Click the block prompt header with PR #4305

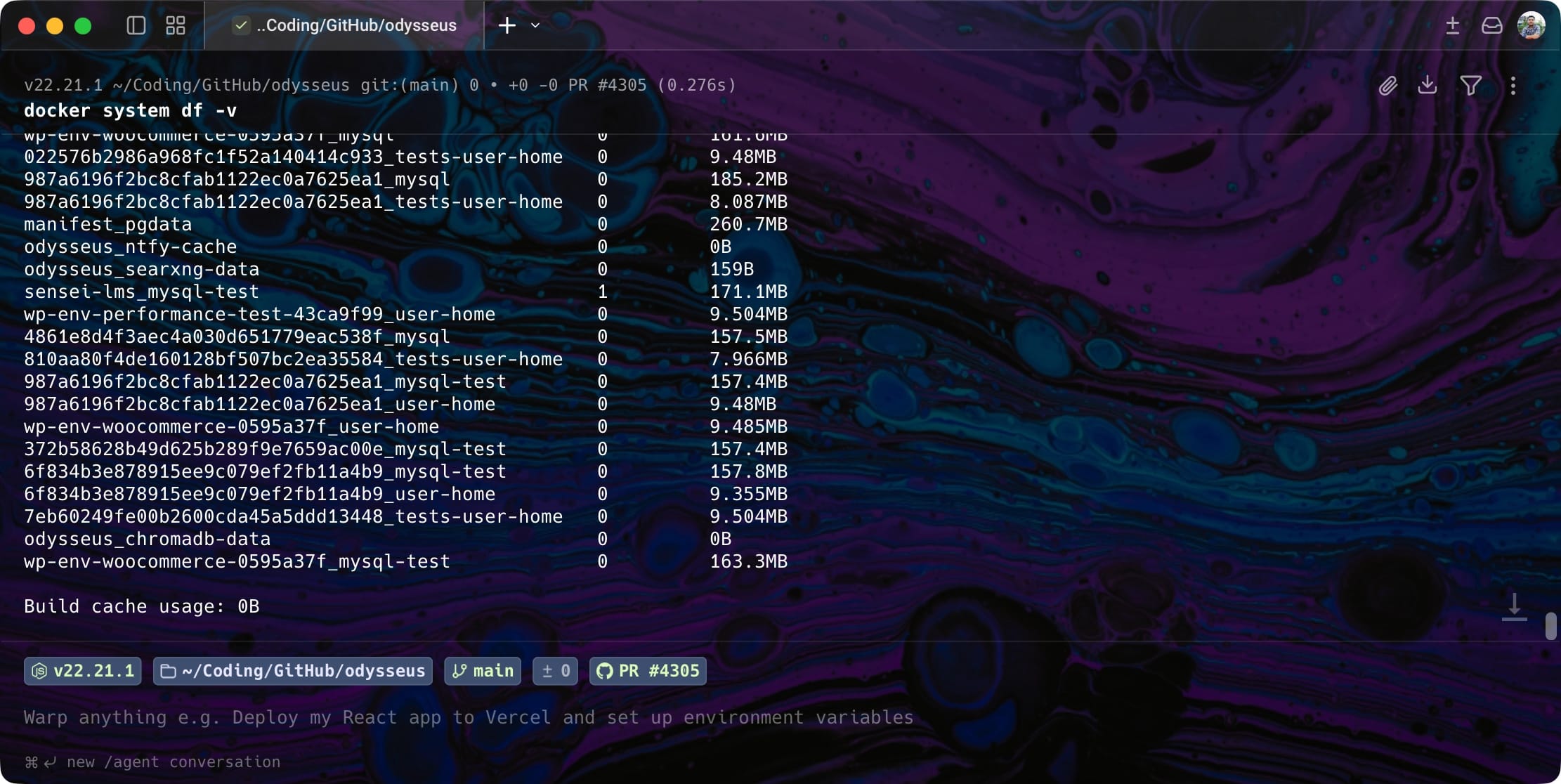(380, 85)
